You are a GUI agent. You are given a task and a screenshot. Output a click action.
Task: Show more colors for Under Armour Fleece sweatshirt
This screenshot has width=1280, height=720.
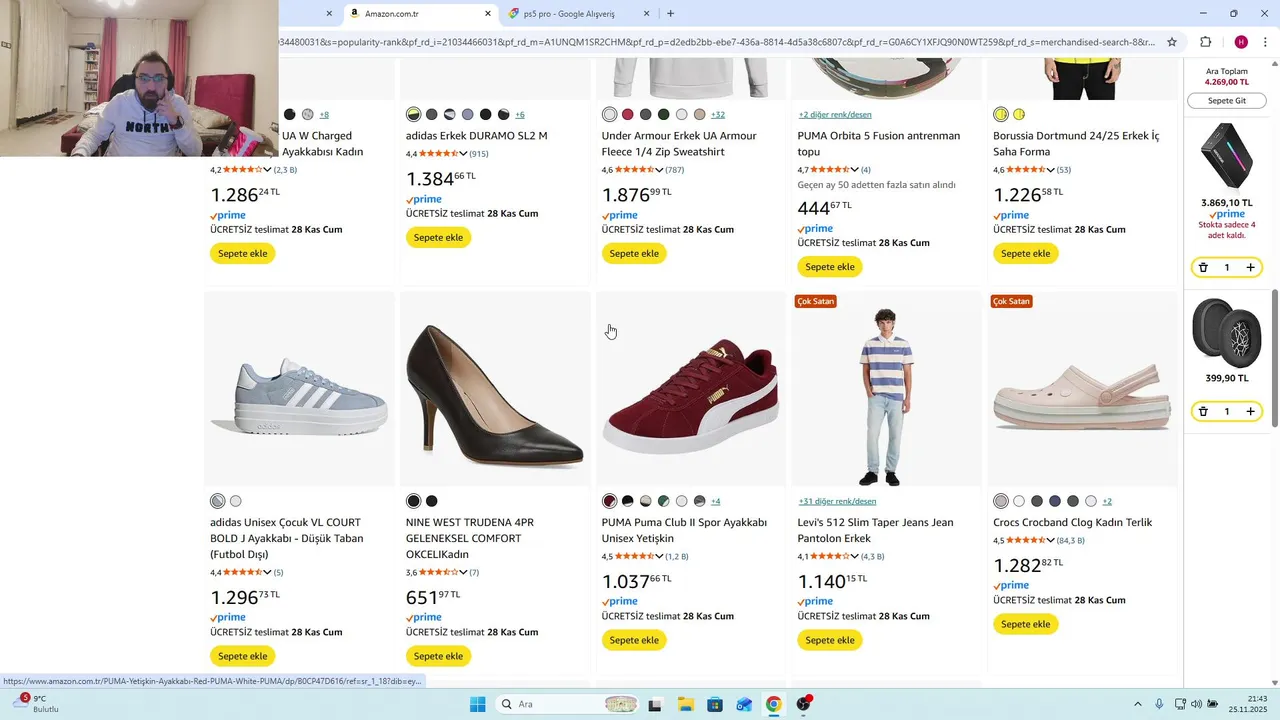coord(717,115)
